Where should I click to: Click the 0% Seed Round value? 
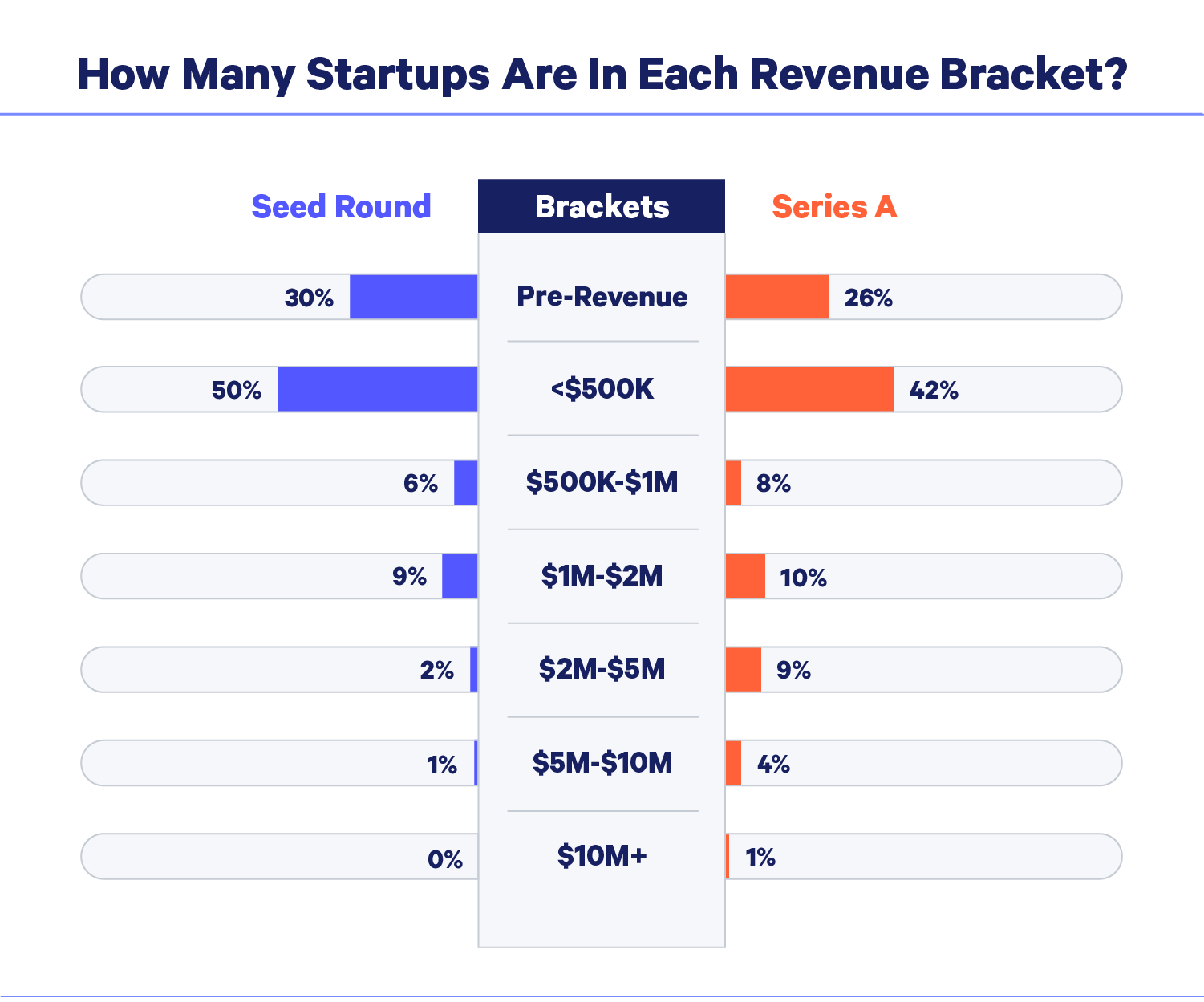click(x=445, y=859)
